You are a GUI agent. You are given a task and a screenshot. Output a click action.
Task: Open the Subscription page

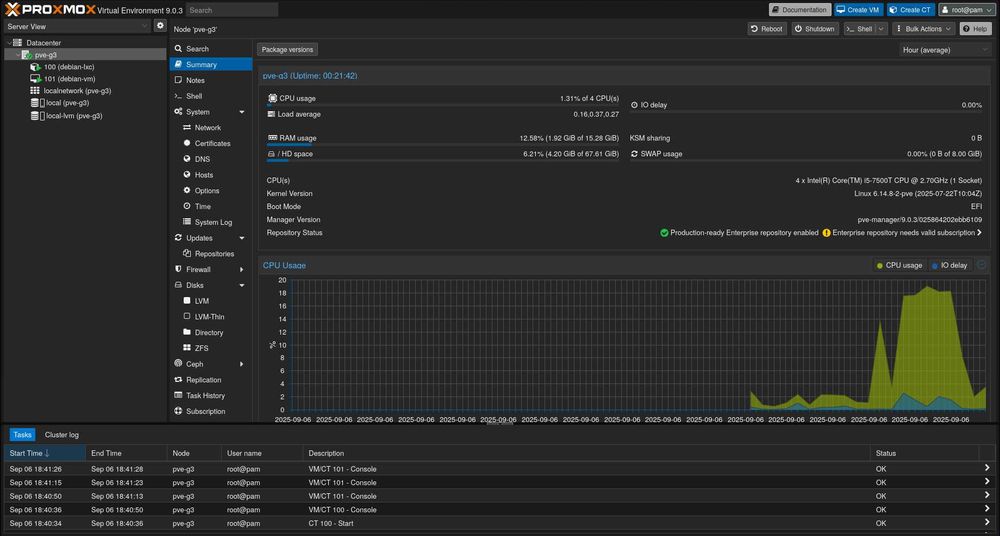210,412
